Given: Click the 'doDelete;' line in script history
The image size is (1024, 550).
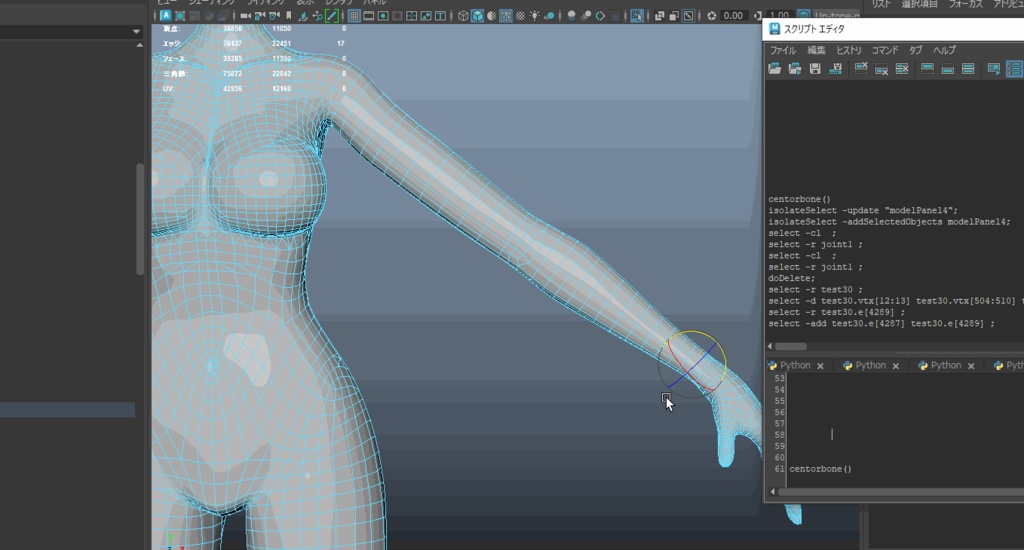Looking at the screenshot, I should [x=792, y=278].
